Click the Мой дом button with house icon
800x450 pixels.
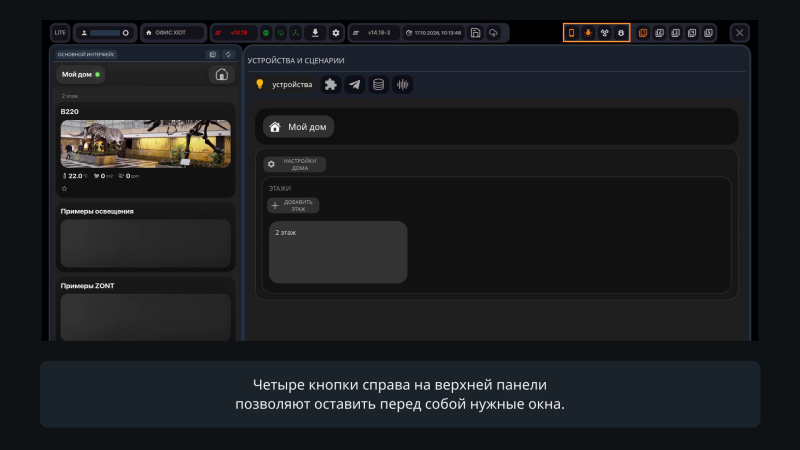click(298, 127)
